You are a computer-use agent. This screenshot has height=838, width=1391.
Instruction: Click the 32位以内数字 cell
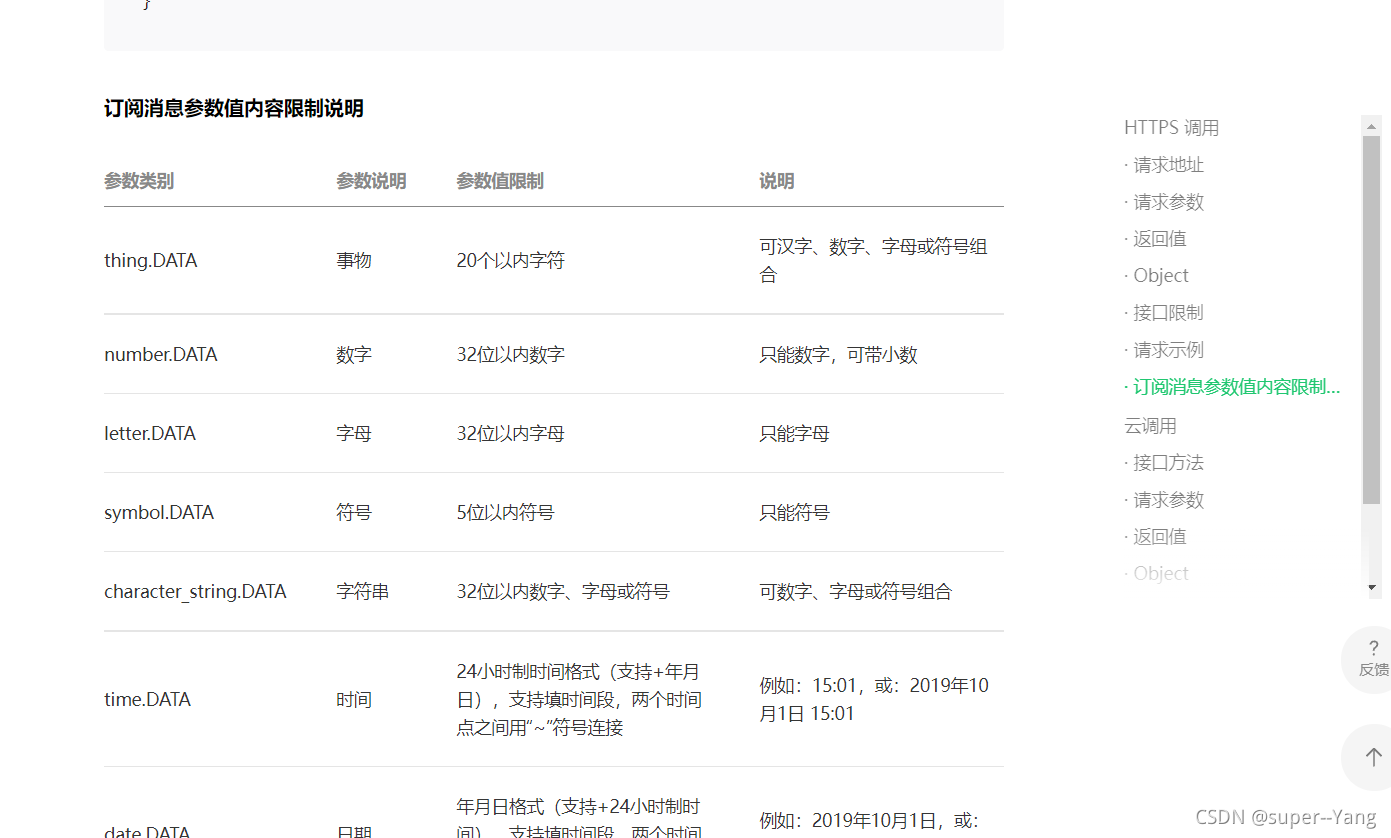(x=511, y=355)
